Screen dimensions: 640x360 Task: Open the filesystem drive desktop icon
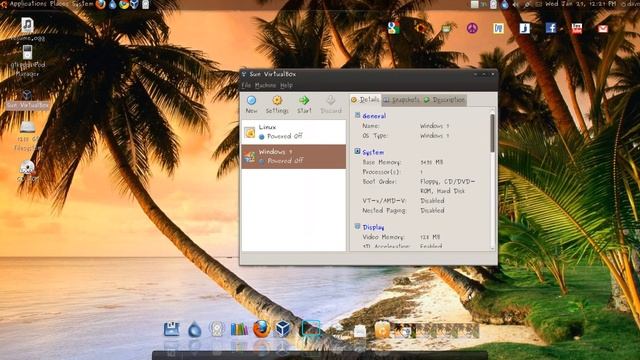pyautogui.click(x=28, y=136)
